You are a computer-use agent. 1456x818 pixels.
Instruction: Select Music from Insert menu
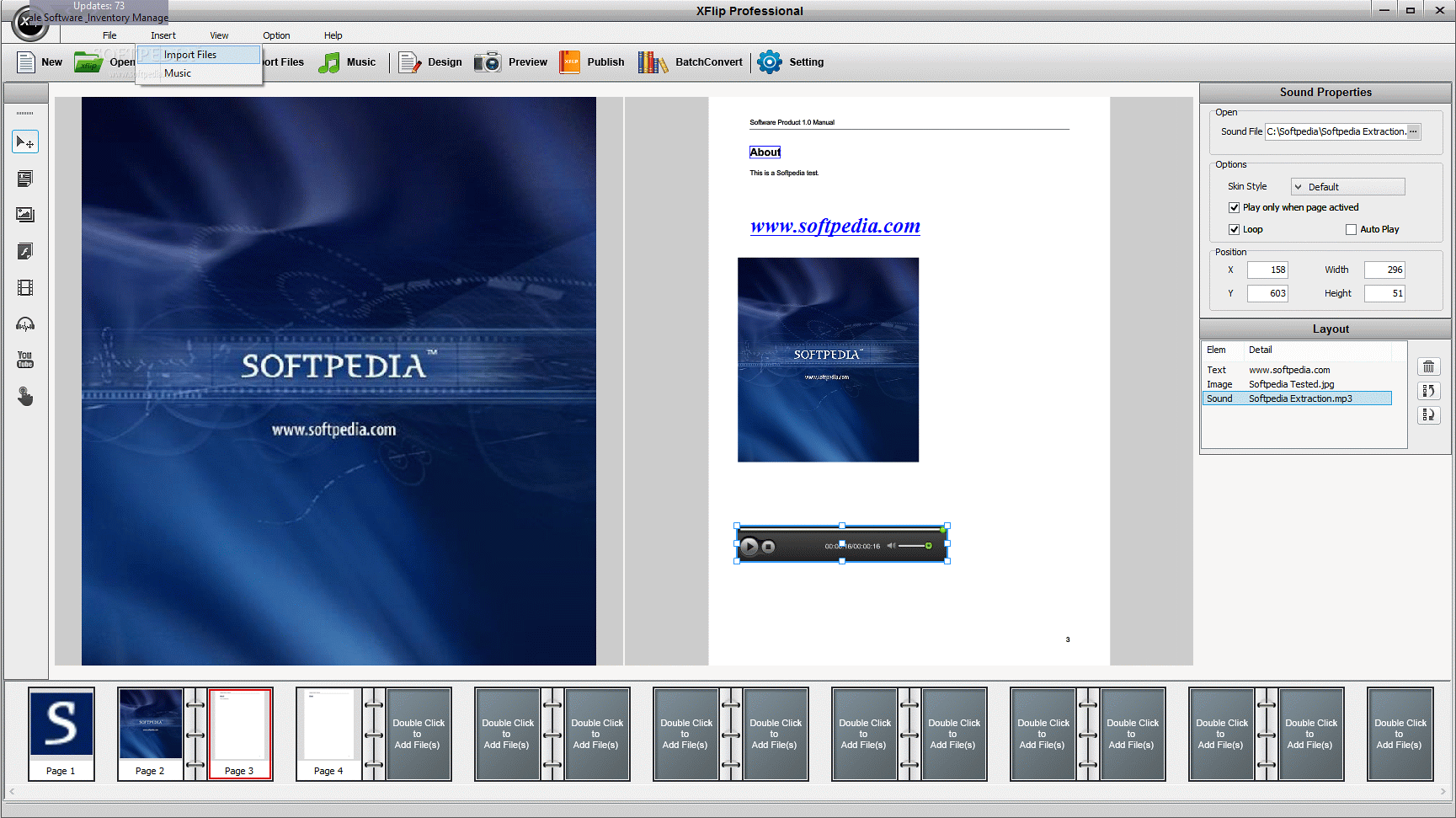[199, 73]
